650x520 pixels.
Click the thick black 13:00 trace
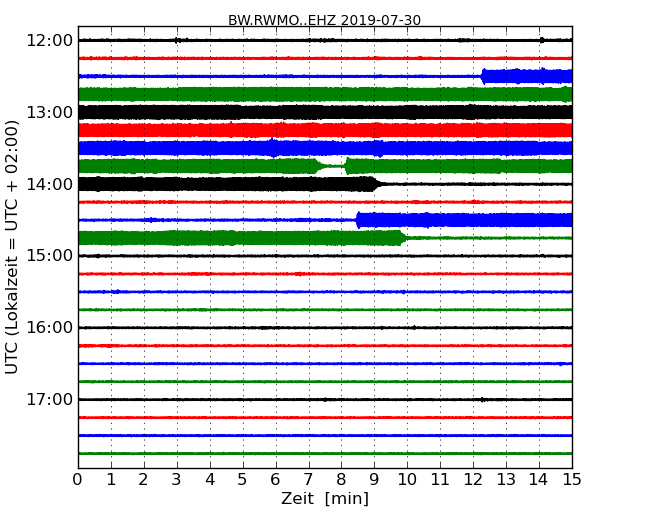(325, 112)
